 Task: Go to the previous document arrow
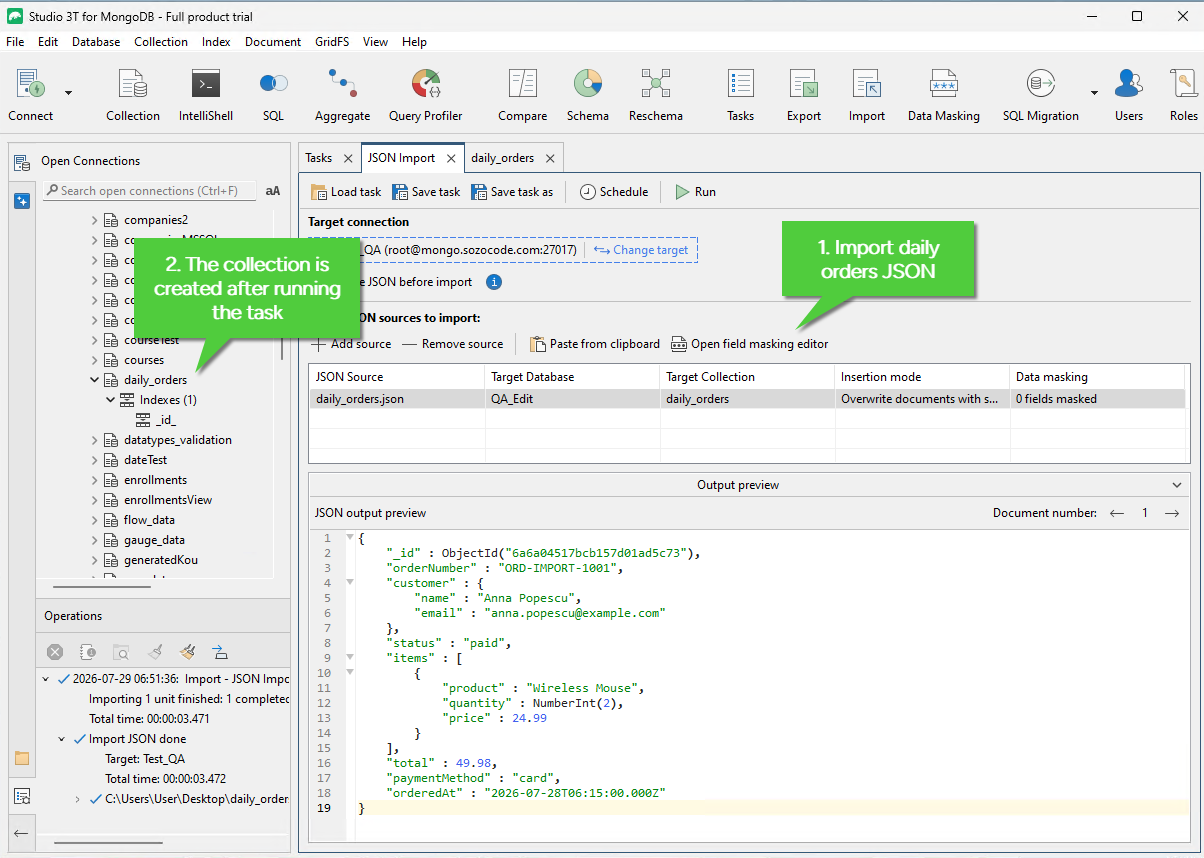[1117, 513]
